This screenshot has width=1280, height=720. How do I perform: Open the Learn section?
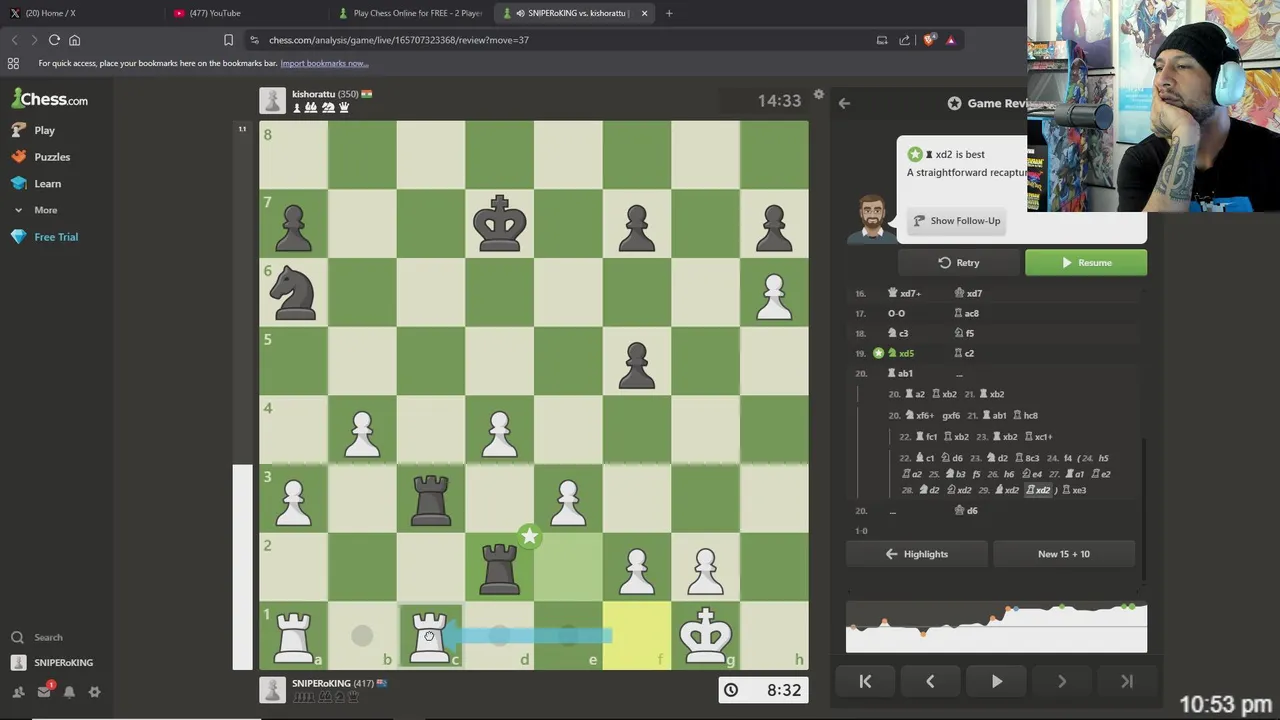pos(36,184)
